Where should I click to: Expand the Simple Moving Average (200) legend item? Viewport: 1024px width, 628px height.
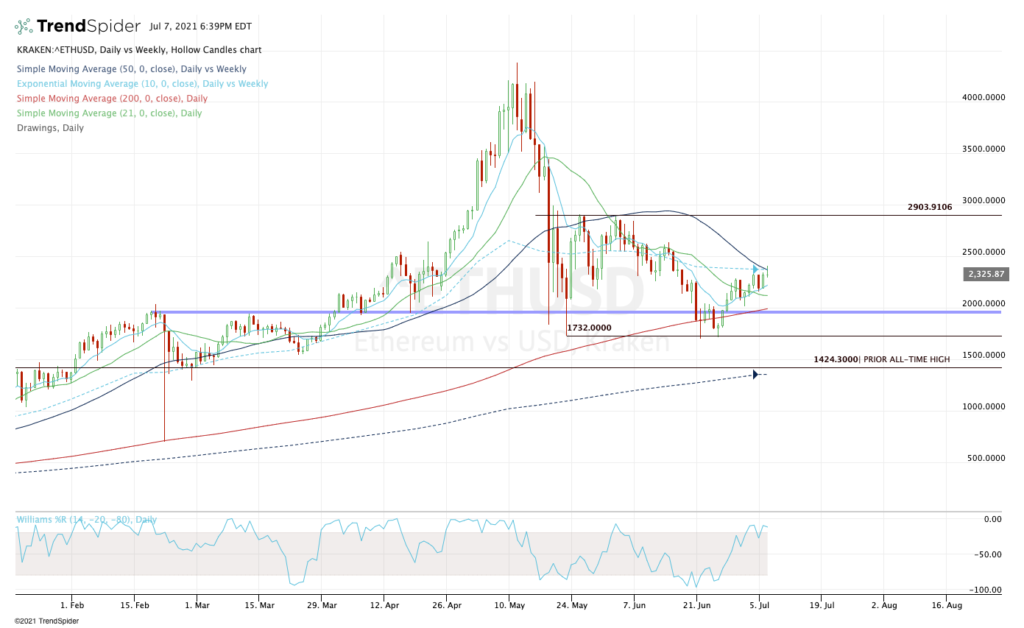click(115, 98)
